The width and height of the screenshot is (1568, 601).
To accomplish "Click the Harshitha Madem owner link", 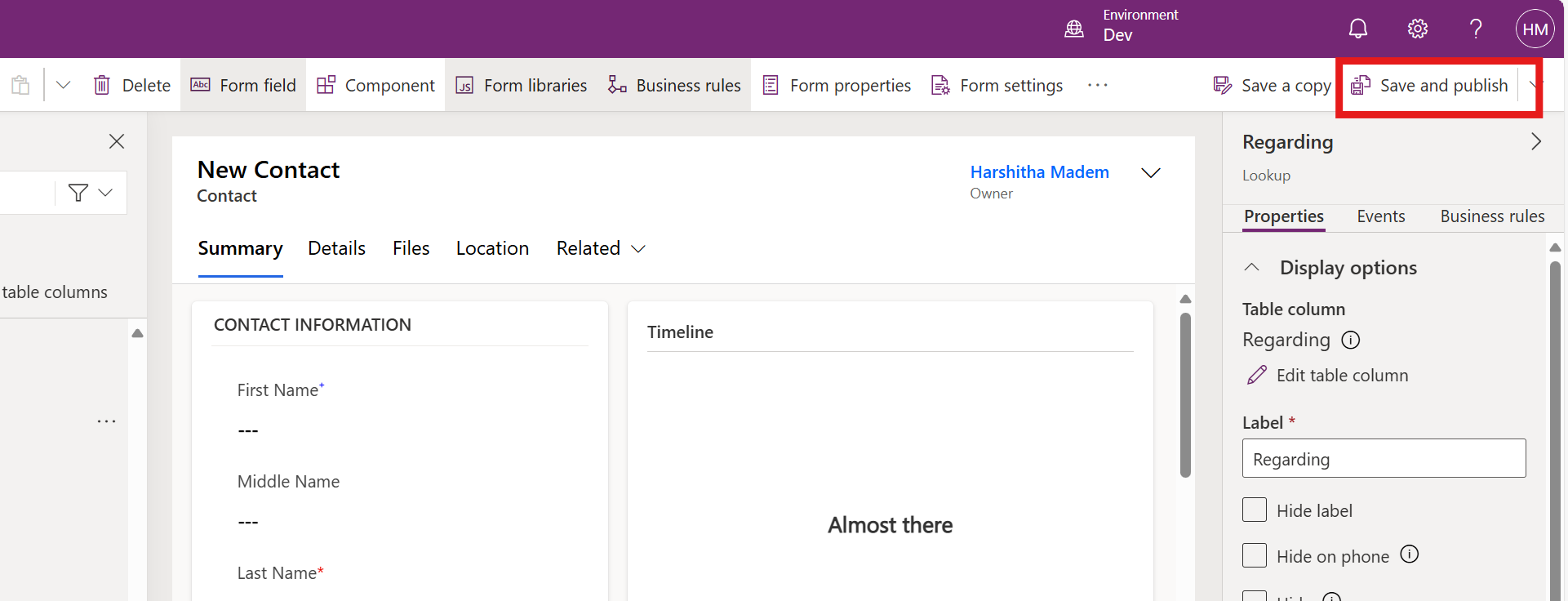I will [1039, 172].
